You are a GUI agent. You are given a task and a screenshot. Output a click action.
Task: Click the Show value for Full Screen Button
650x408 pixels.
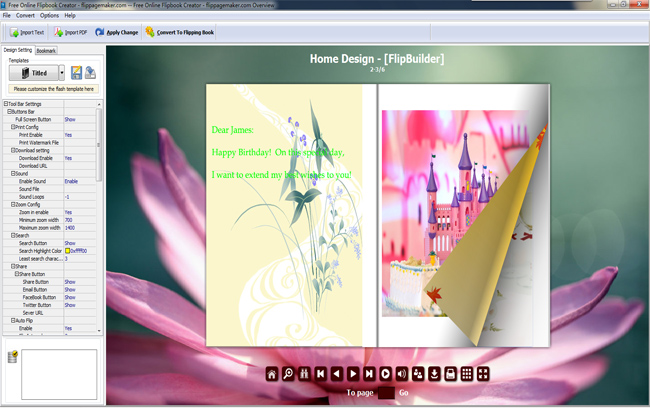tap(70, 119)
